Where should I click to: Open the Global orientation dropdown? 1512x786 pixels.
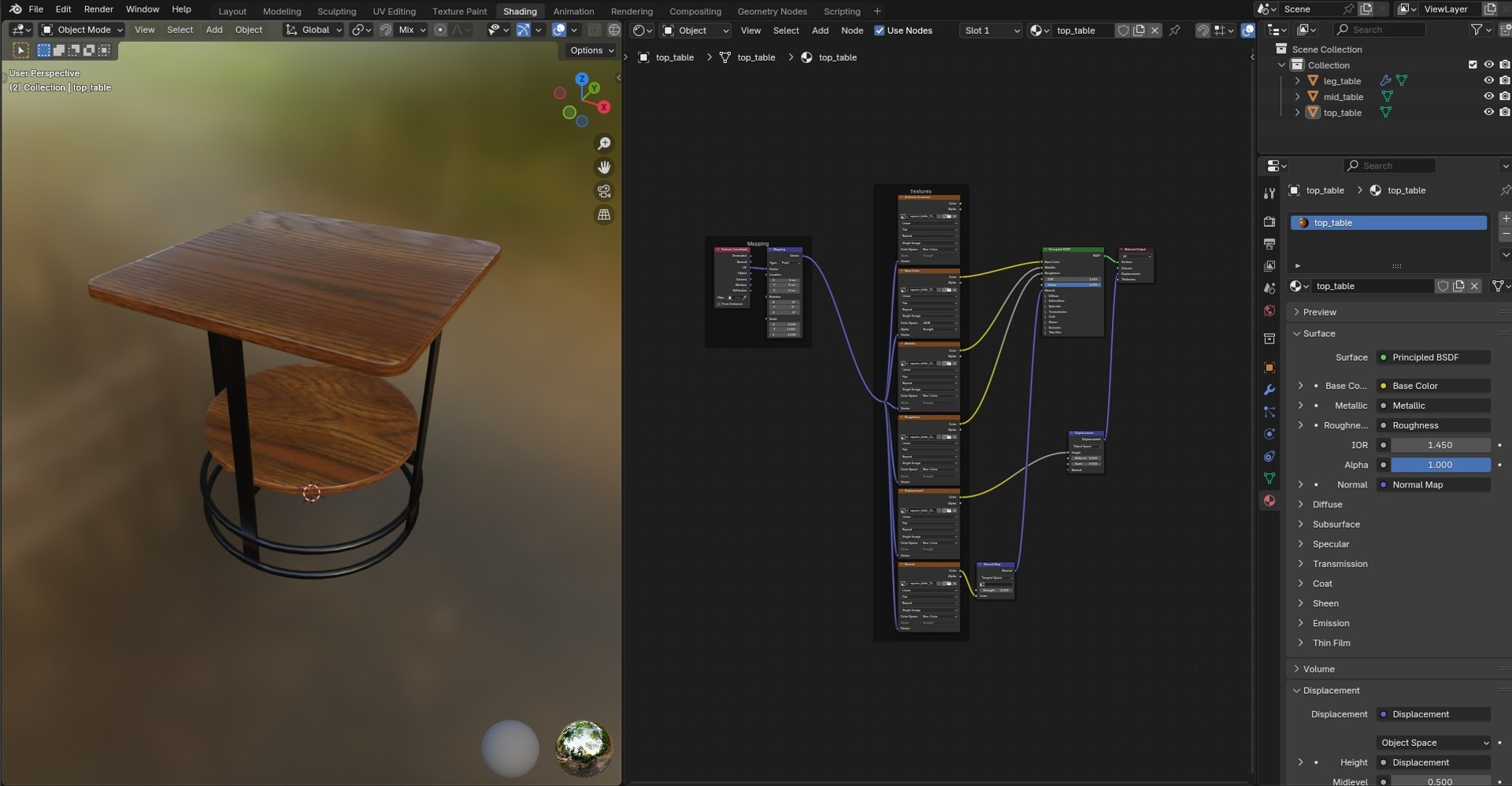pyautogui.click(x=313, y=30)
